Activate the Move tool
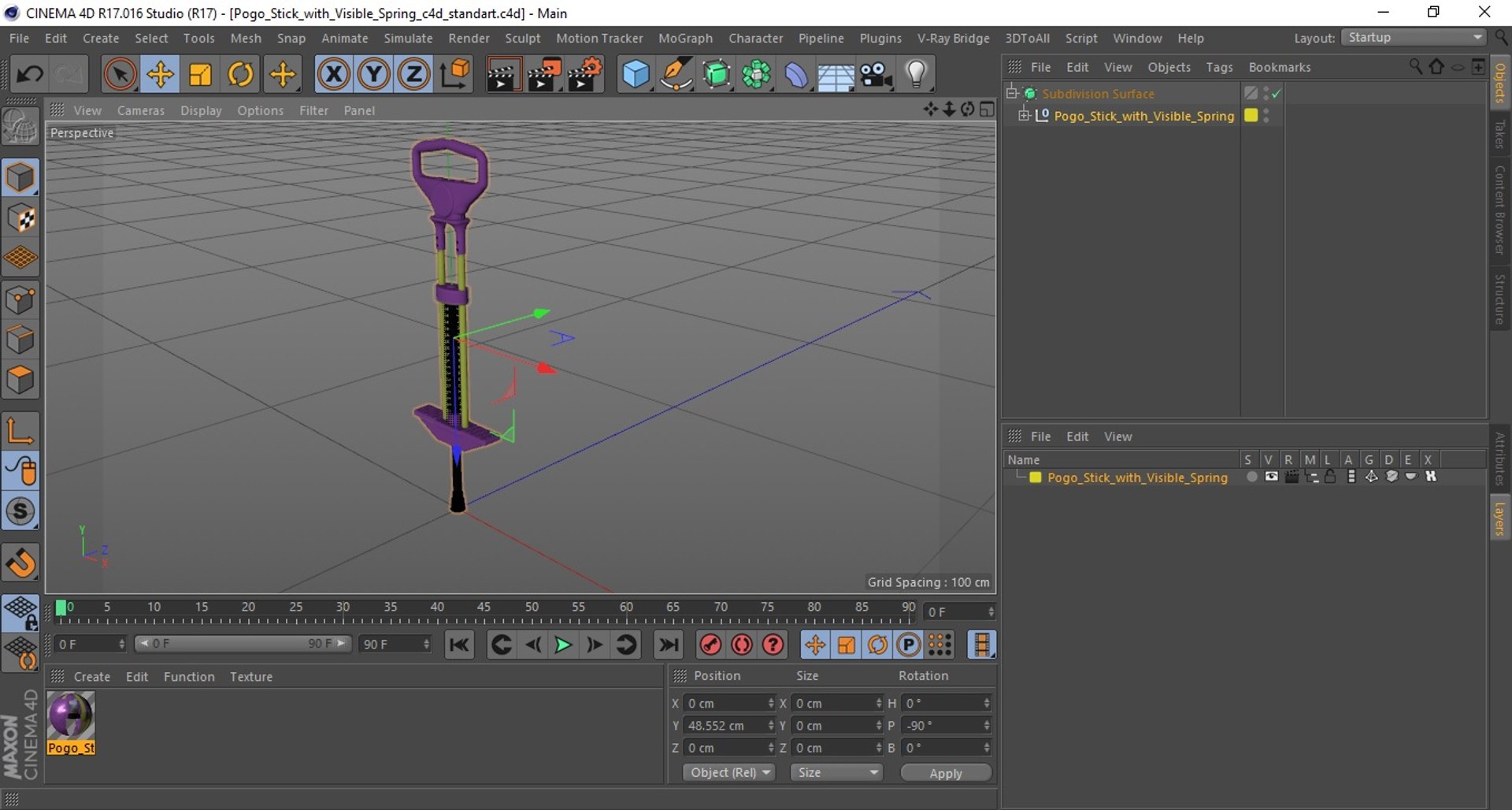 pyautogui.click(x=160, y=75)
